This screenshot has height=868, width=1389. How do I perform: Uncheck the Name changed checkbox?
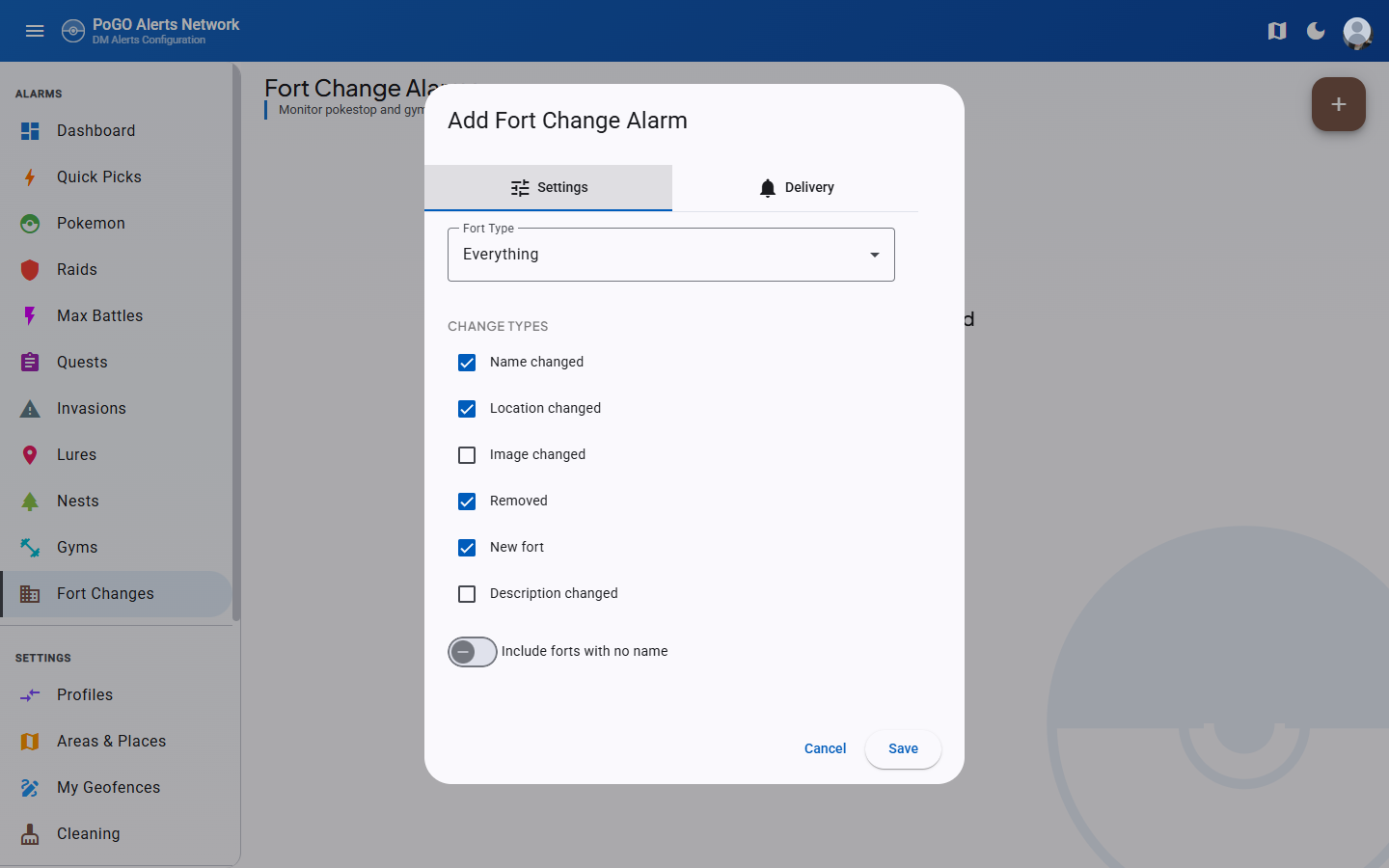pyautogui.click(x=467, y=363)
